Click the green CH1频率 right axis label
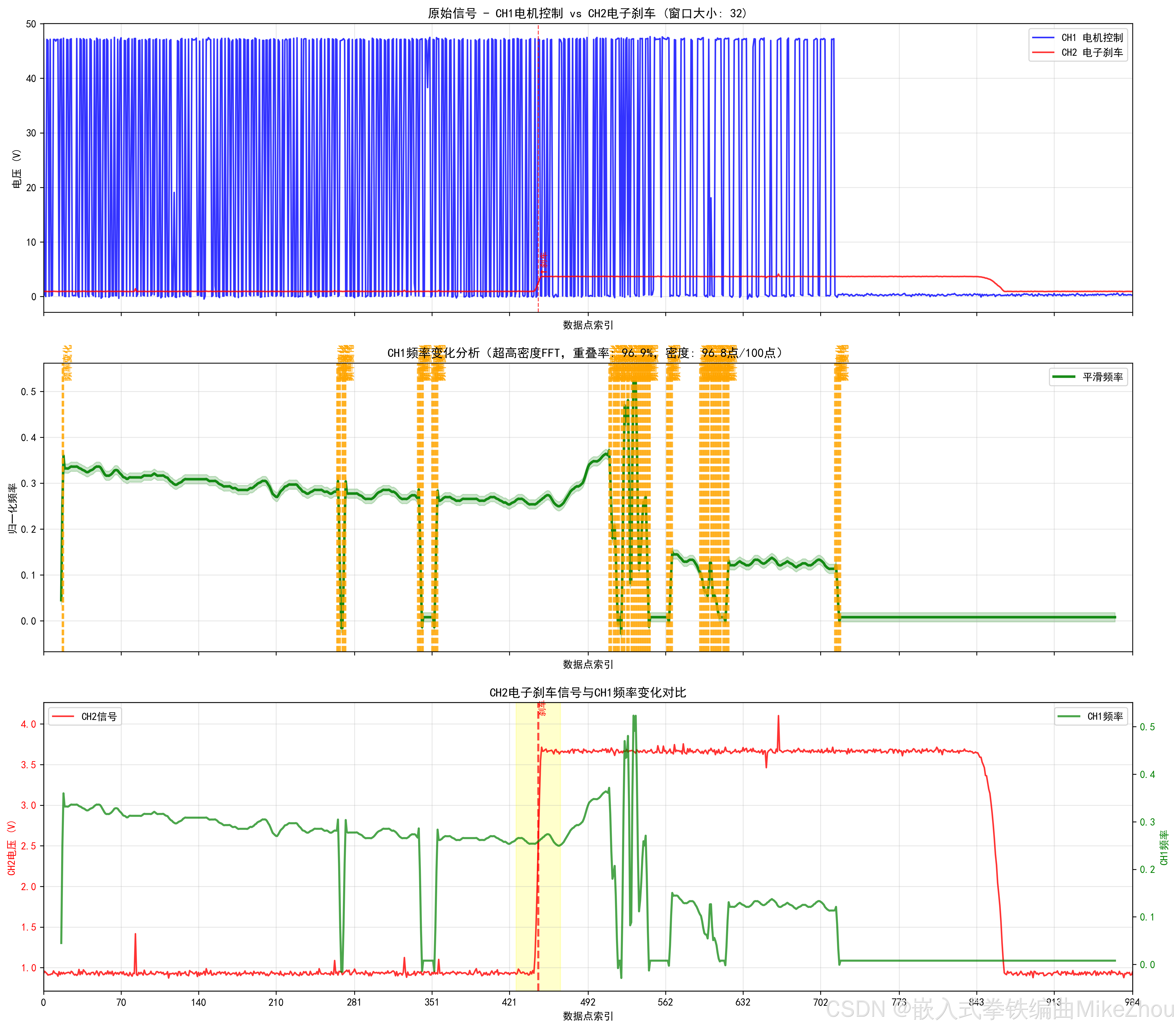Image resolution: width=1176 pixels, height=1028 pixels. coord(1164,847)
